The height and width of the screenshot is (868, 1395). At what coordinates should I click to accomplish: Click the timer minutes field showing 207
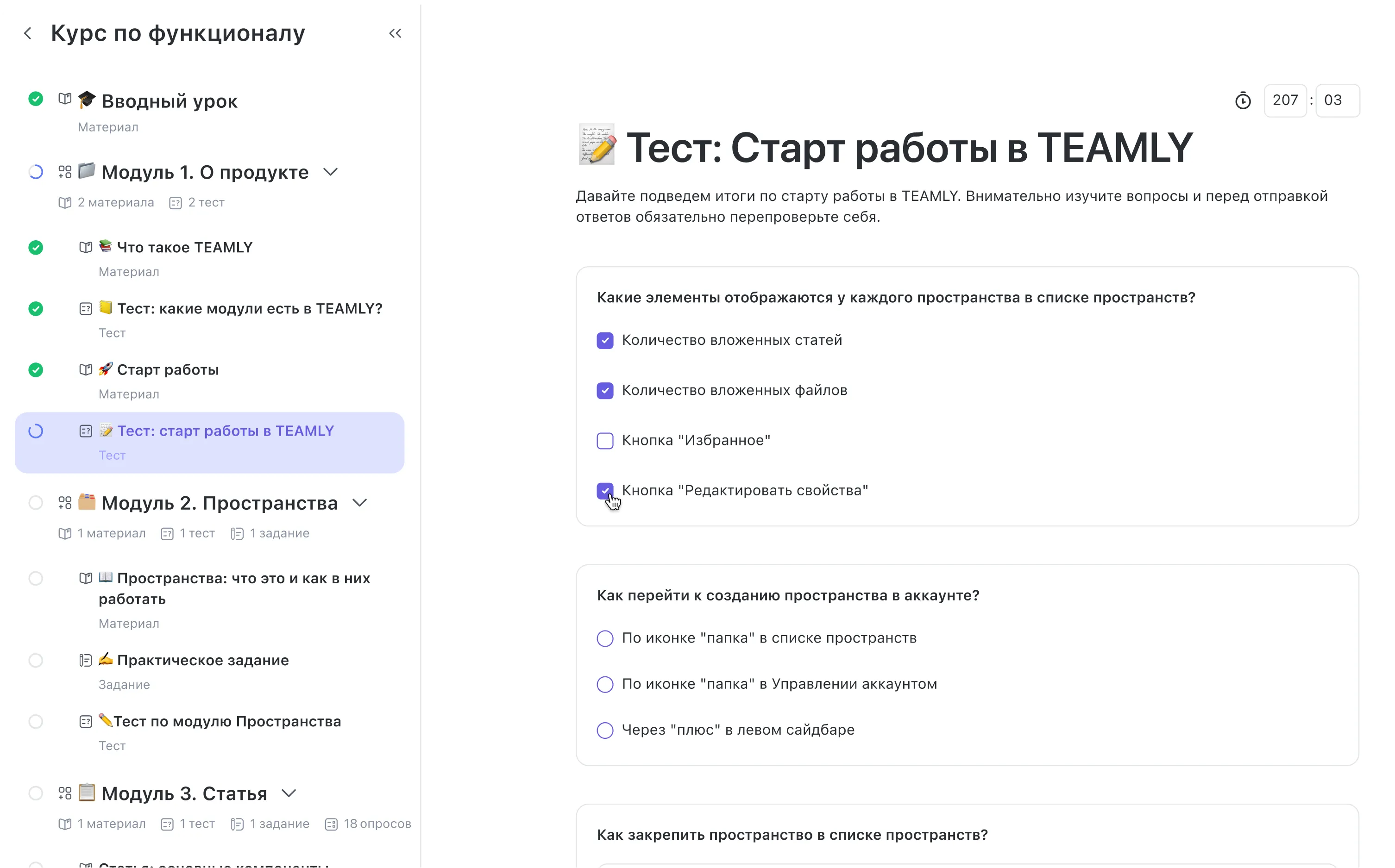click(1285, 100)
